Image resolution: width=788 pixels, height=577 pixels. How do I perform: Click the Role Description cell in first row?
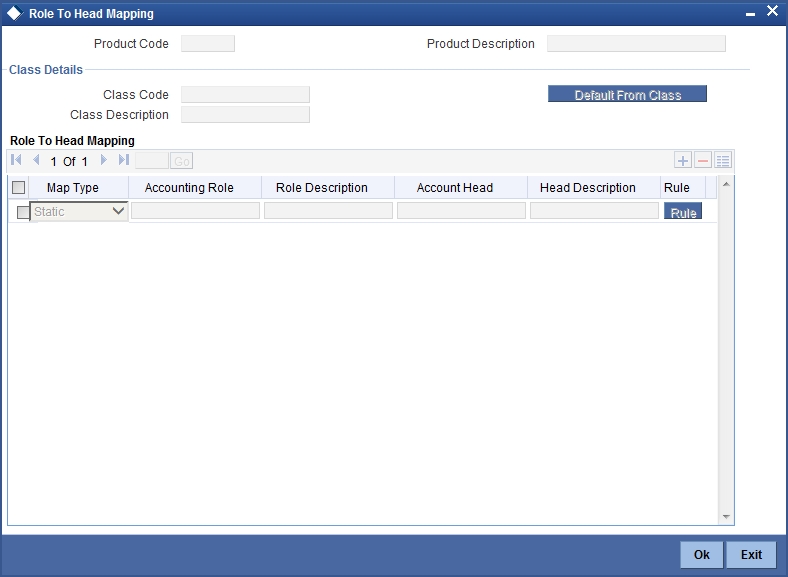click(329, 211)
